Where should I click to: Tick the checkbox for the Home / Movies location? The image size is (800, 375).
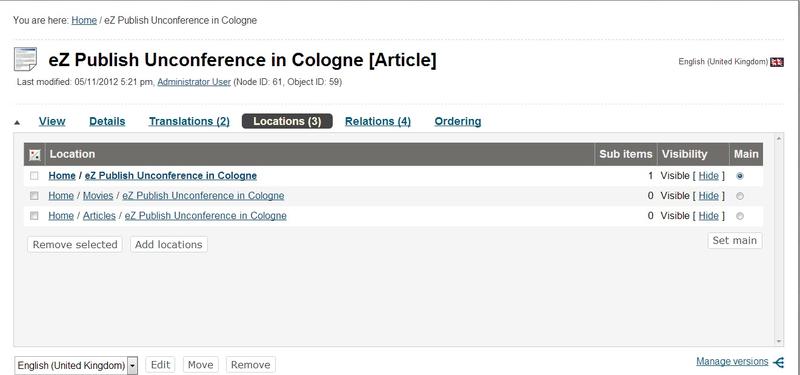(34, 195)
